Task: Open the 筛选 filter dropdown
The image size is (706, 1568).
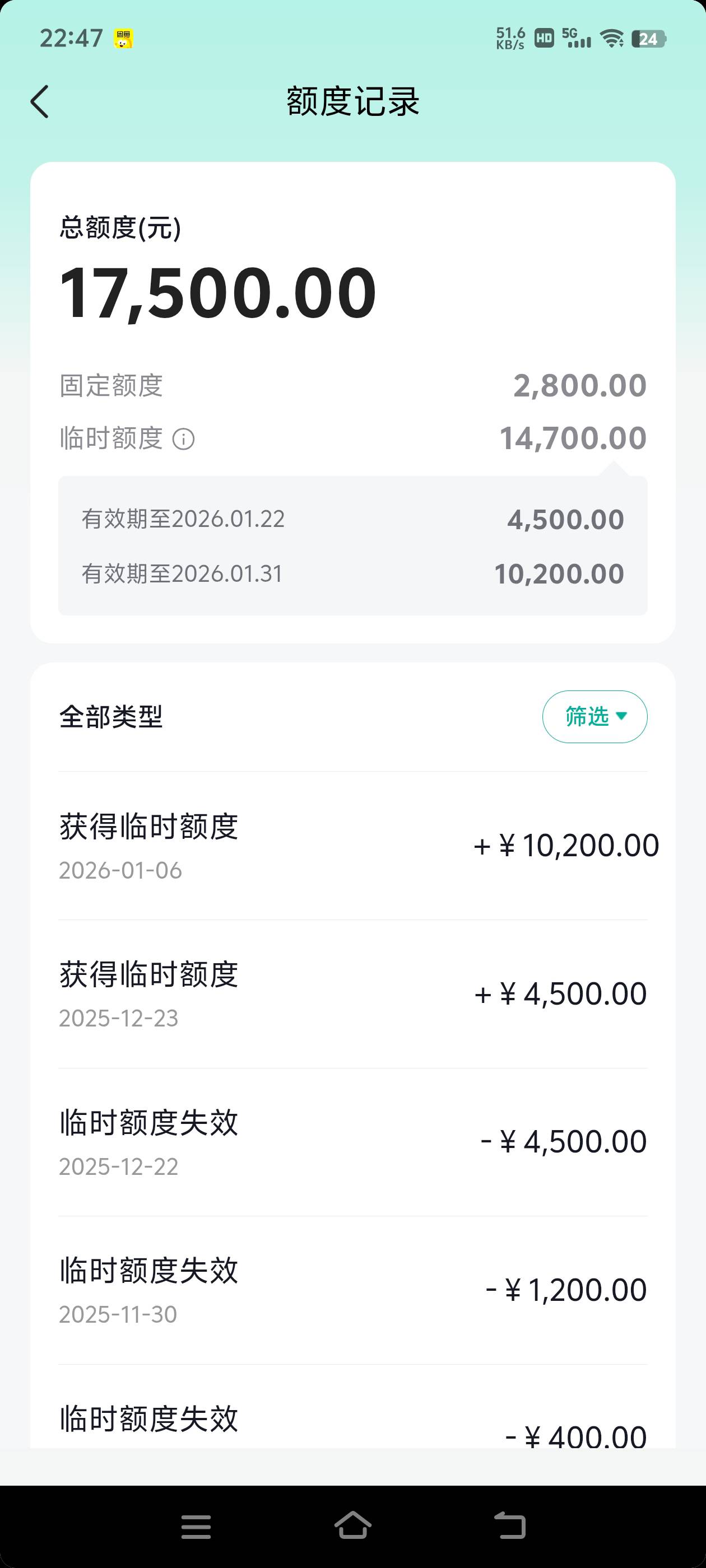Action: point(594,716)
